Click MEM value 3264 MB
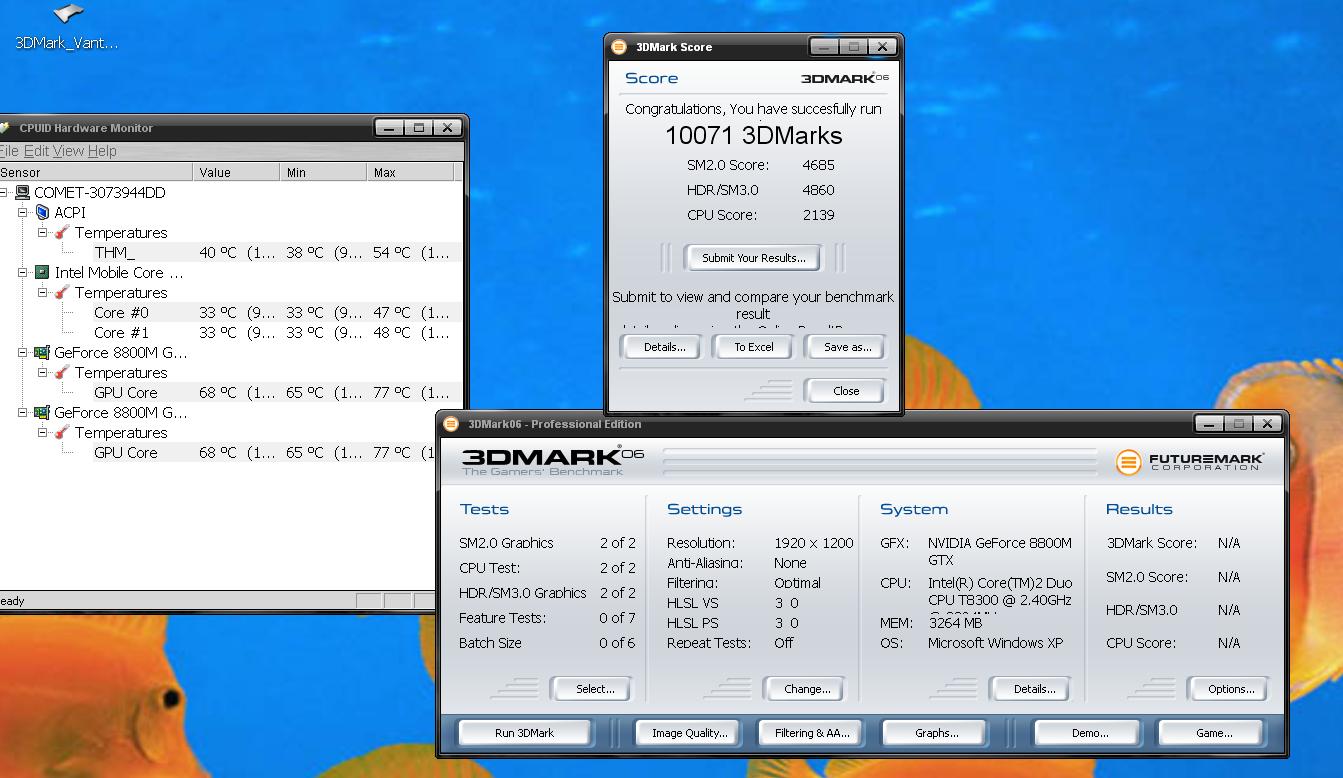Viewport: 1343px width, 778px height. pos(955,623)
